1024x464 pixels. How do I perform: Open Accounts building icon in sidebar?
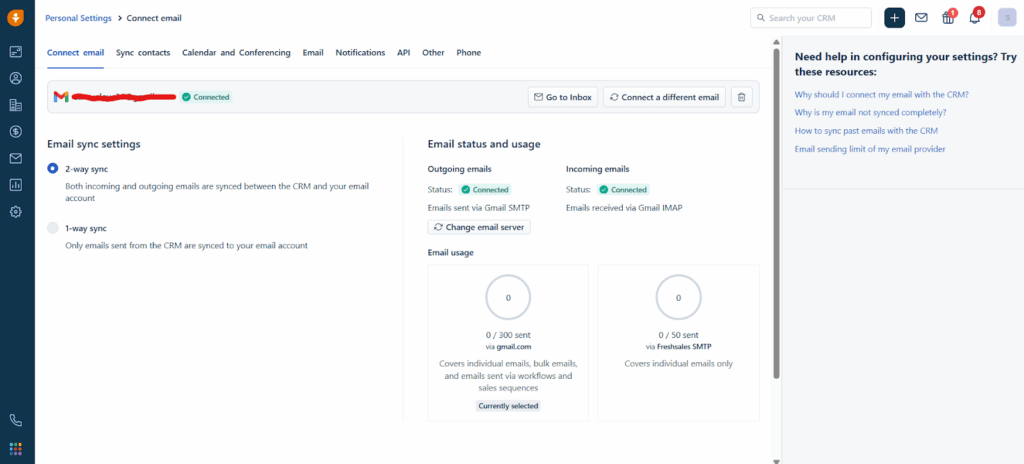[16, 105]
